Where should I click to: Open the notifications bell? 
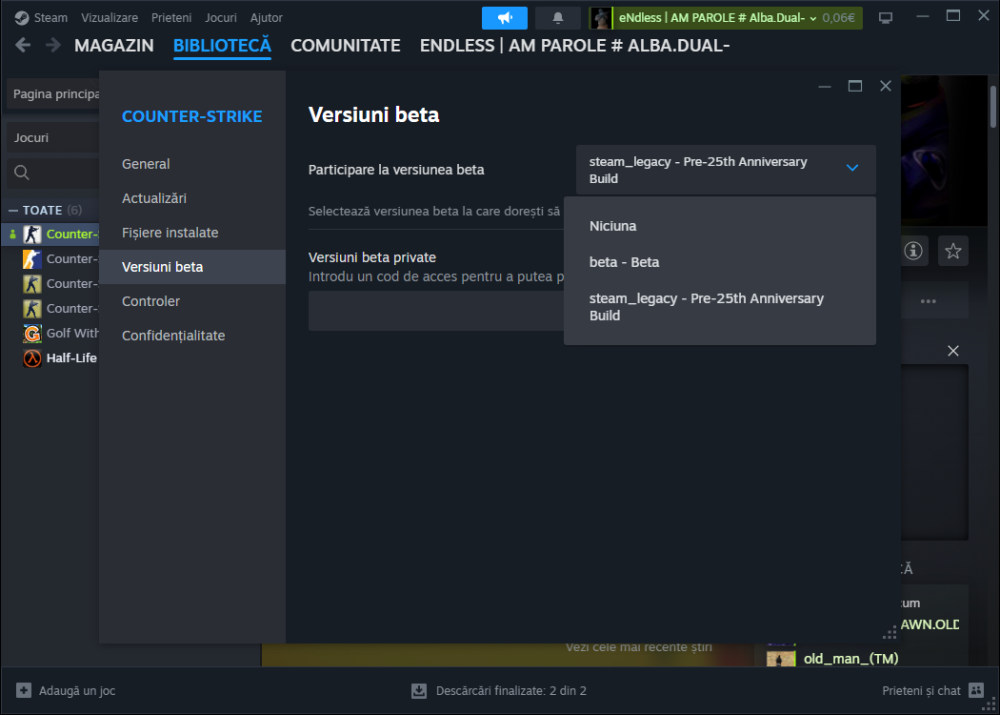pos(558,18)
